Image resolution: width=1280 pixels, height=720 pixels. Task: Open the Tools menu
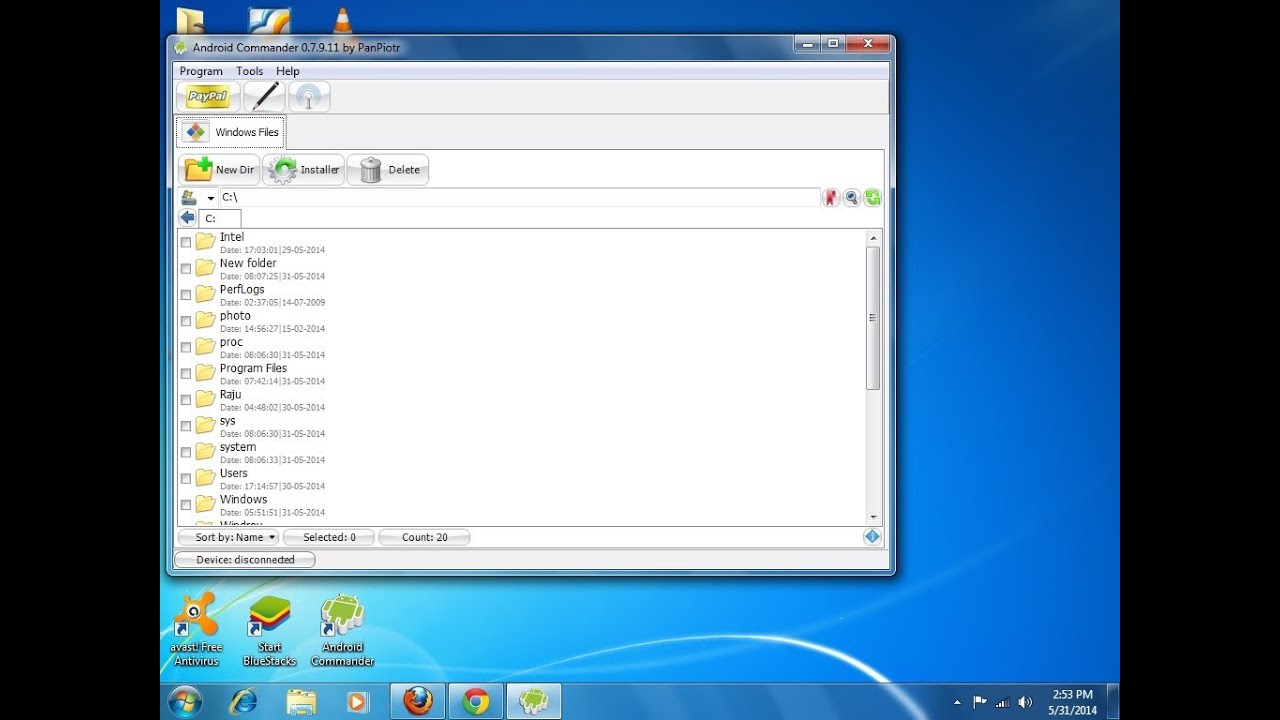click(249, 71)
